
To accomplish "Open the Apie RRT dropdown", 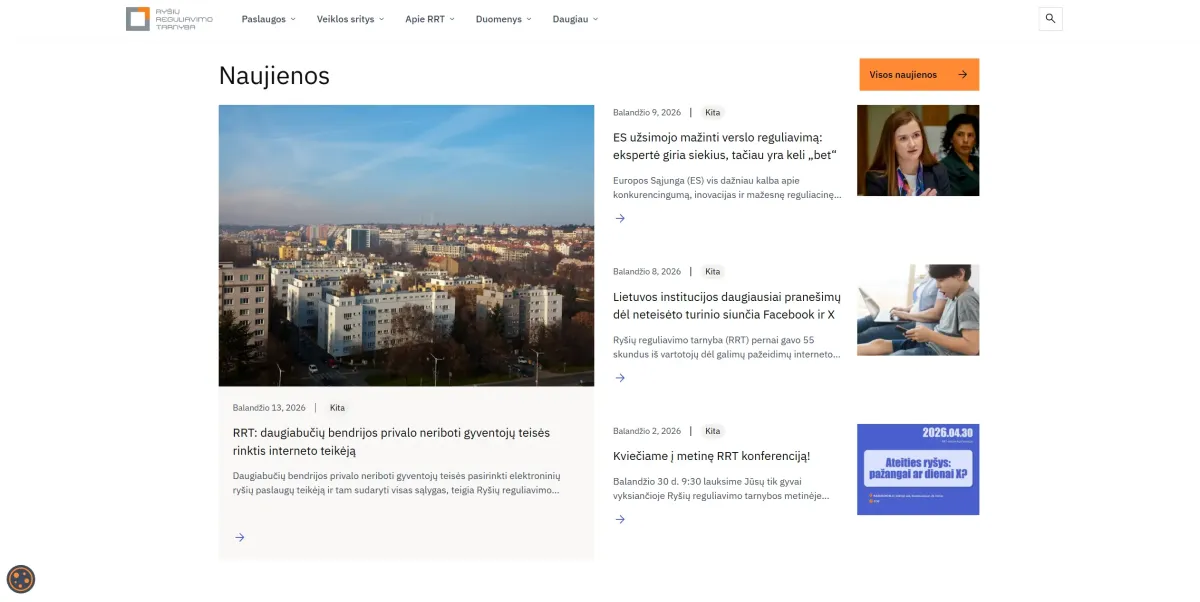I will (429, 19).
